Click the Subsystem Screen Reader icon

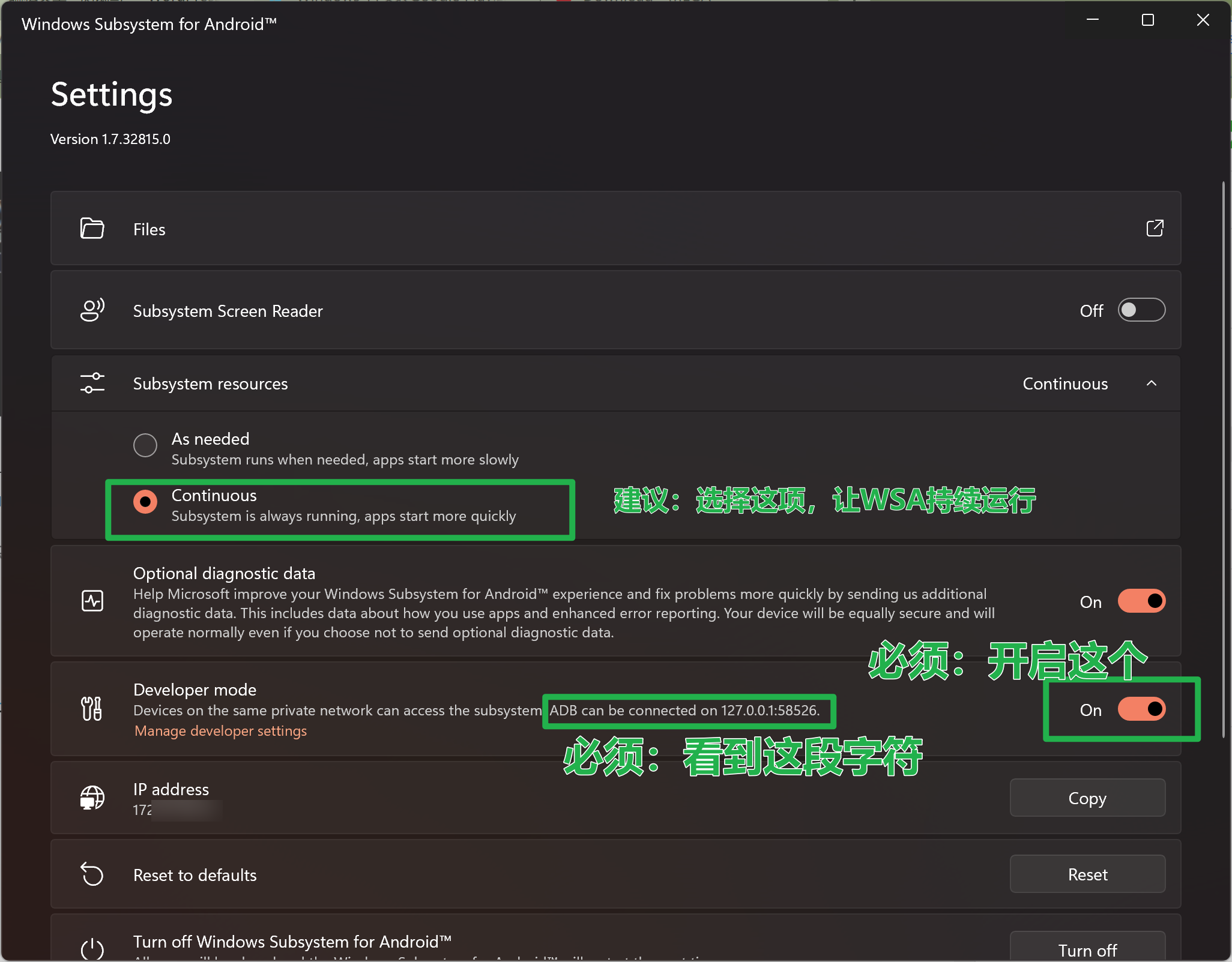[x=92, y=310]
